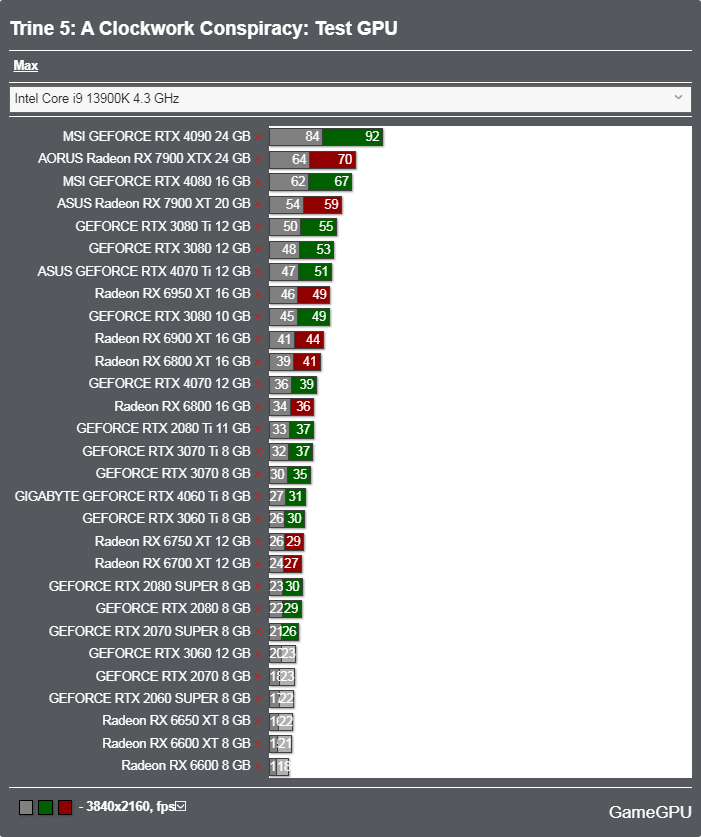Remove GEFORCE RTX 2080 SUPER 8 GB row
The height and width of the screenshot is (837, 701).
(258, 587)
